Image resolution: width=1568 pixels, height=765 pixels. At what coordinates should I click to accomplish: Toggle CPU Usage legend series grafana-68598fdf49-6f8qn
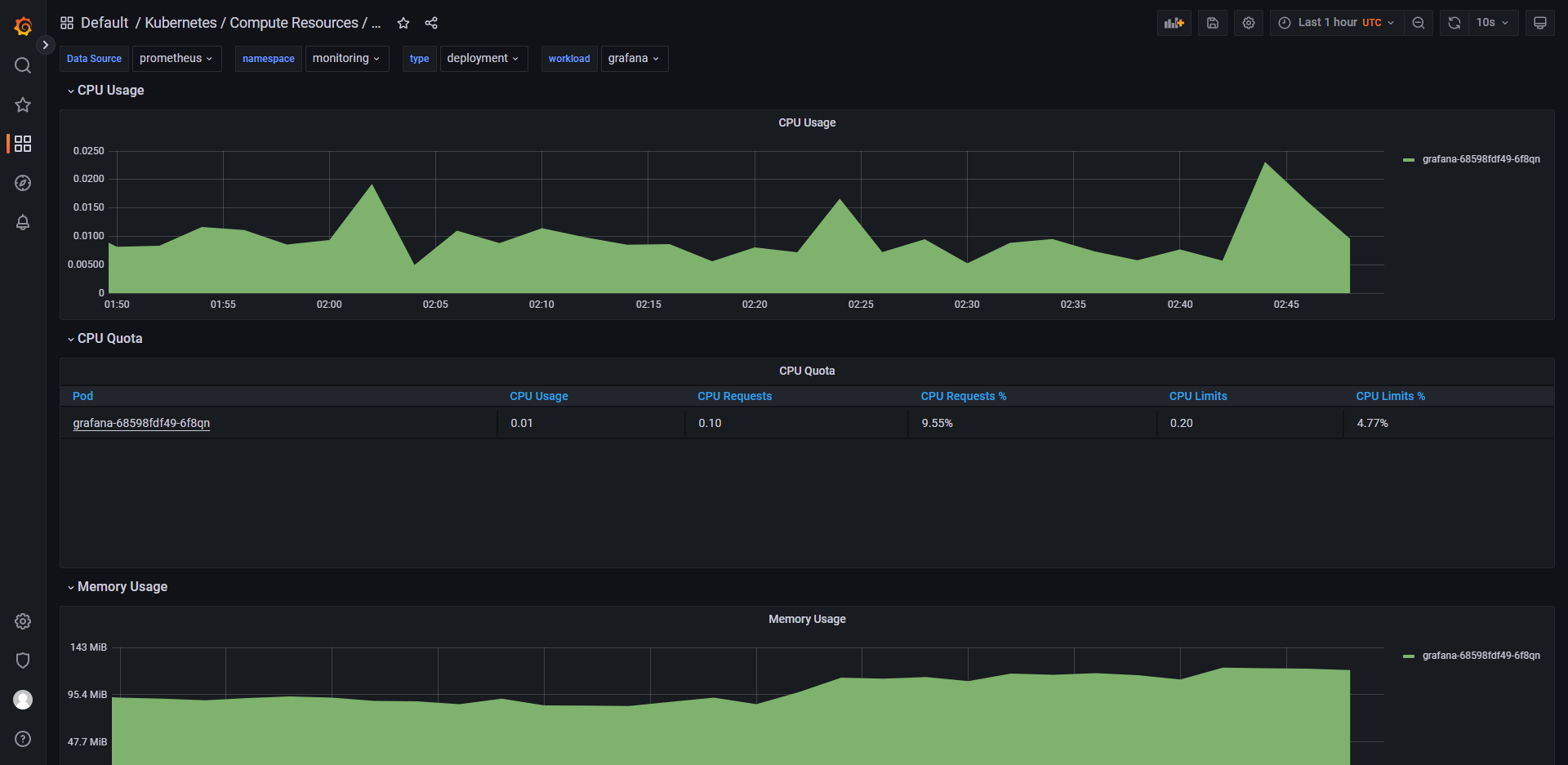pyautogui.click(x=1481, y=159)
